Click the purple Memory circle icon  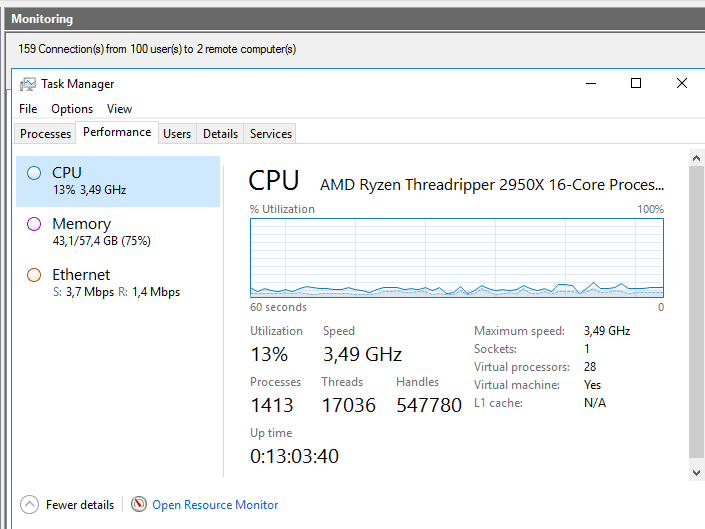34,224
